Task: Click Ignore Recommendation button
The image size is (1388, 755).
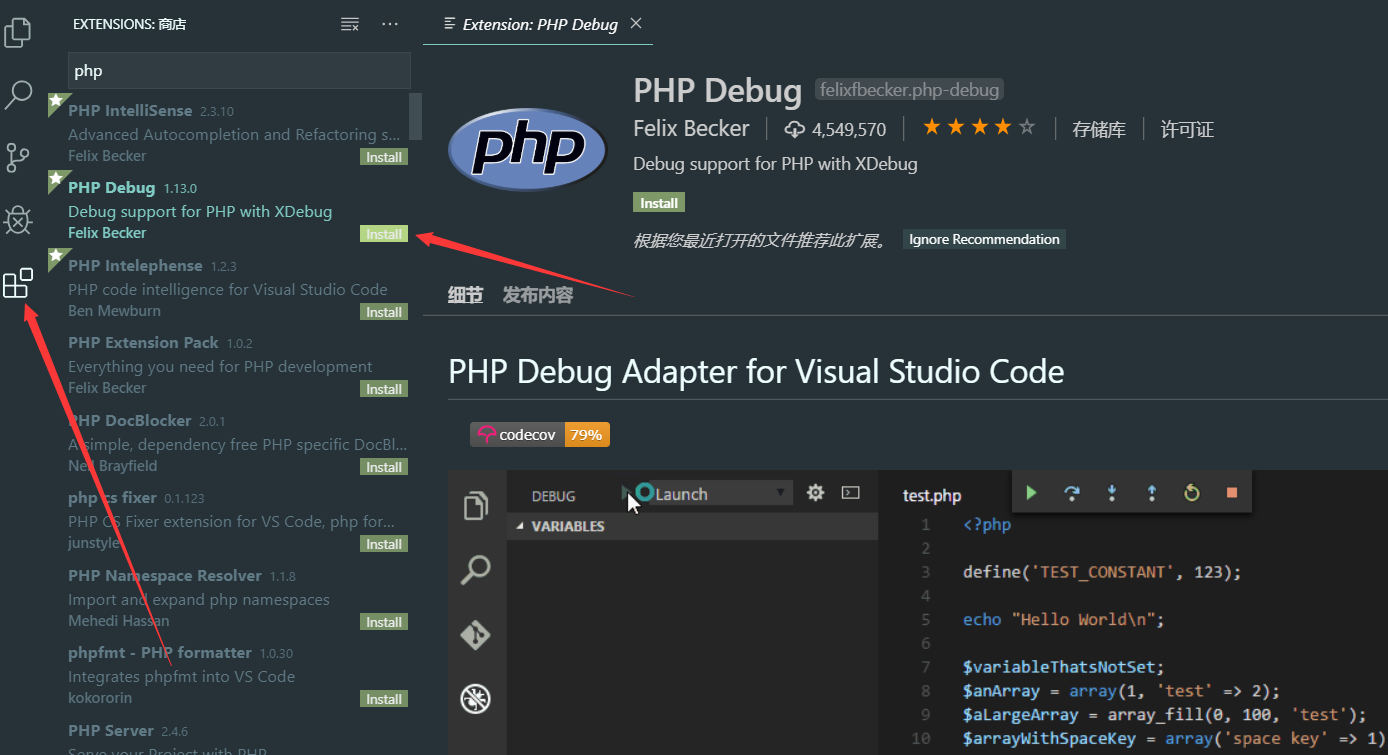Action: coord(984,239)
